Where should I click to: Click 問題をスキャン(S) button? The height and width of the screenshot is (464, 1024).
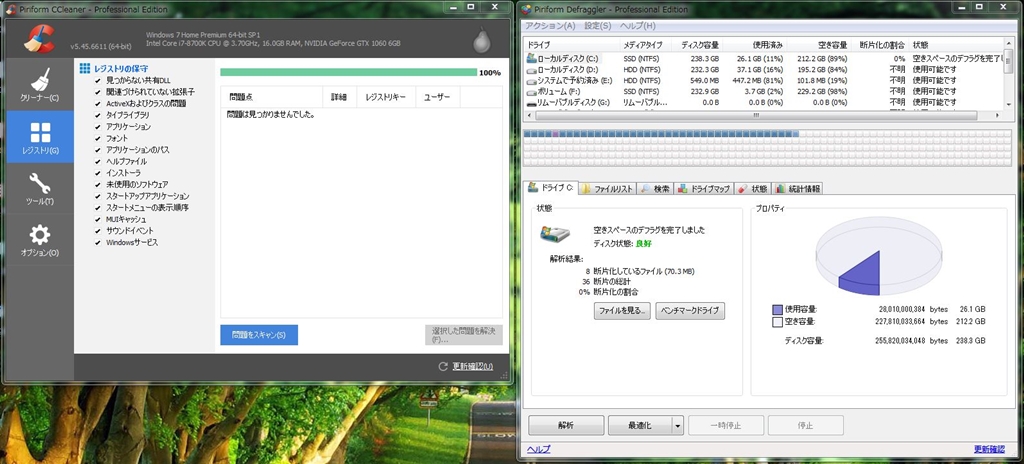tap(259, 335)
